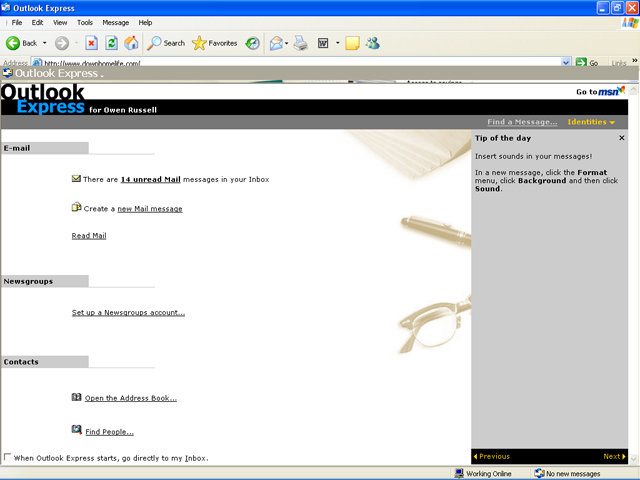Open the Identities dropdown
The width and height of the screenshot is (640, 480).
591,122
